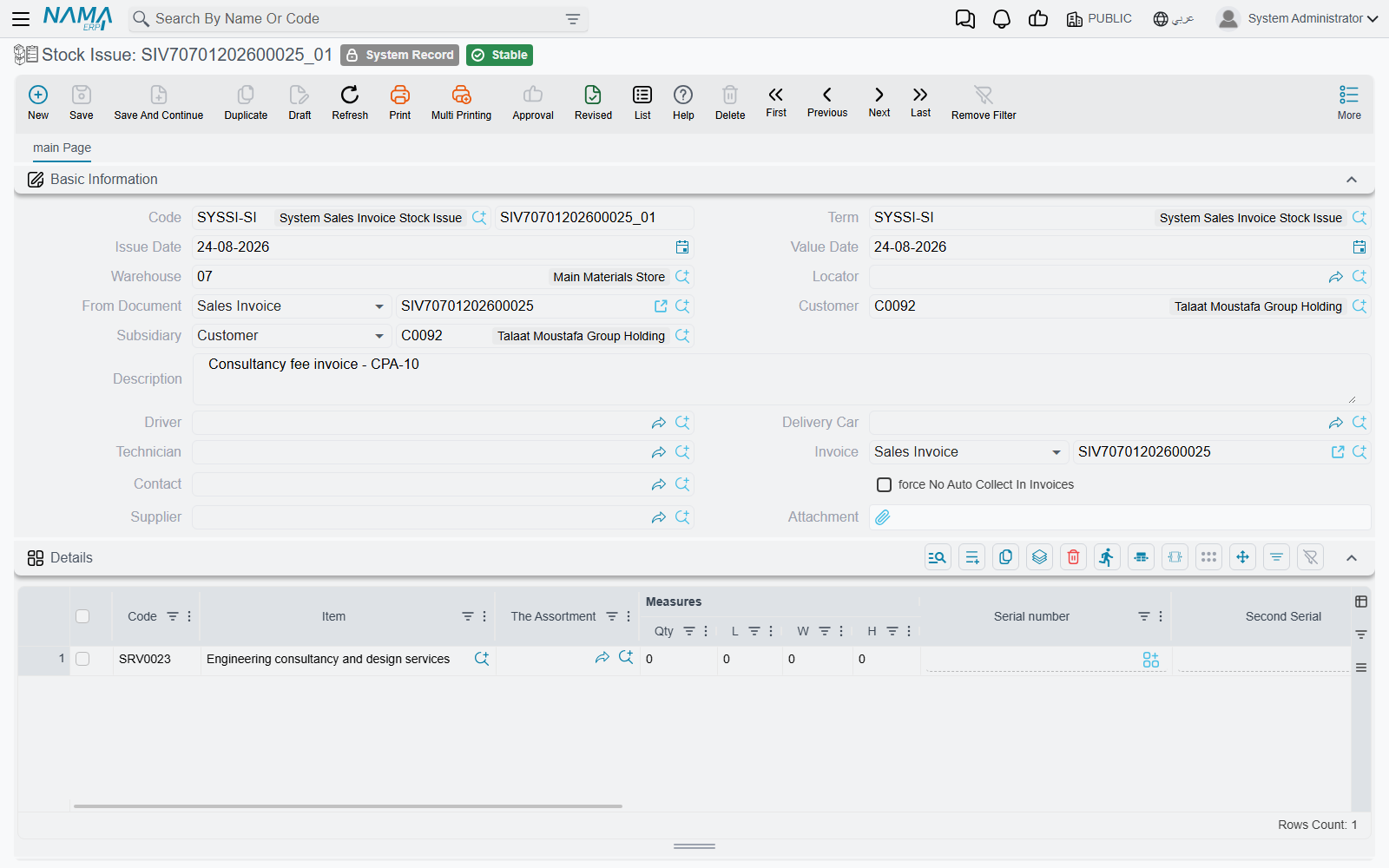Open the grid columns chooser icon

1361,602
